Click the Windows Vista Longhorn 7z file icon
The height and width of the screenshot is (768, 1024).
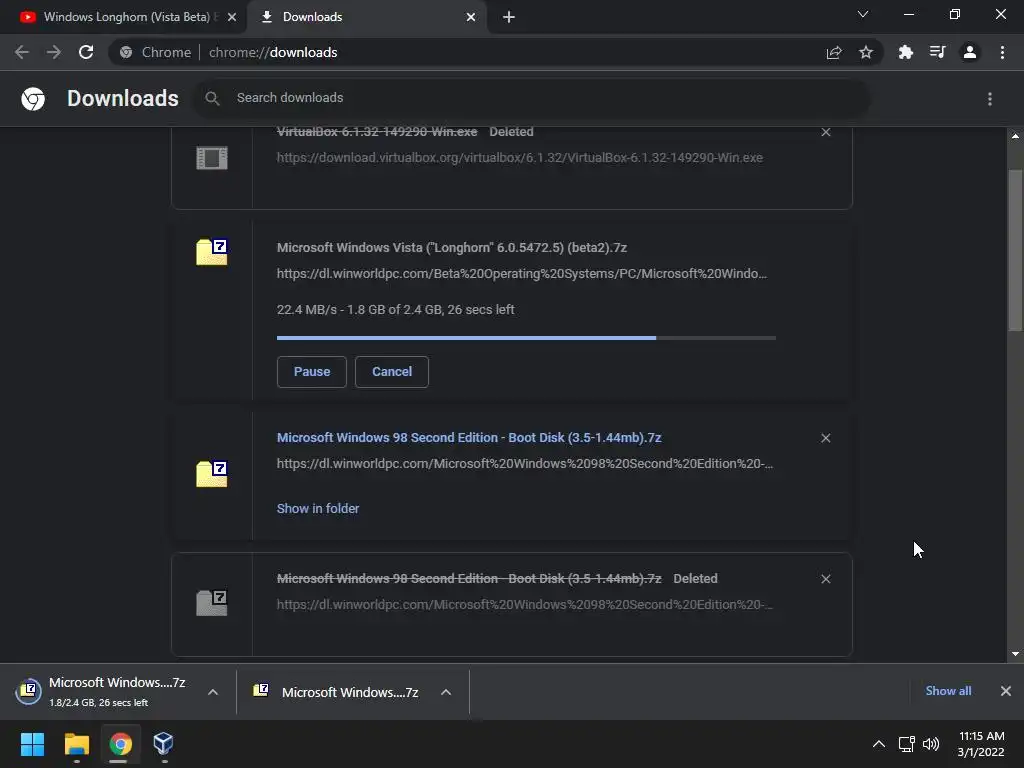[x=212, y=251]
